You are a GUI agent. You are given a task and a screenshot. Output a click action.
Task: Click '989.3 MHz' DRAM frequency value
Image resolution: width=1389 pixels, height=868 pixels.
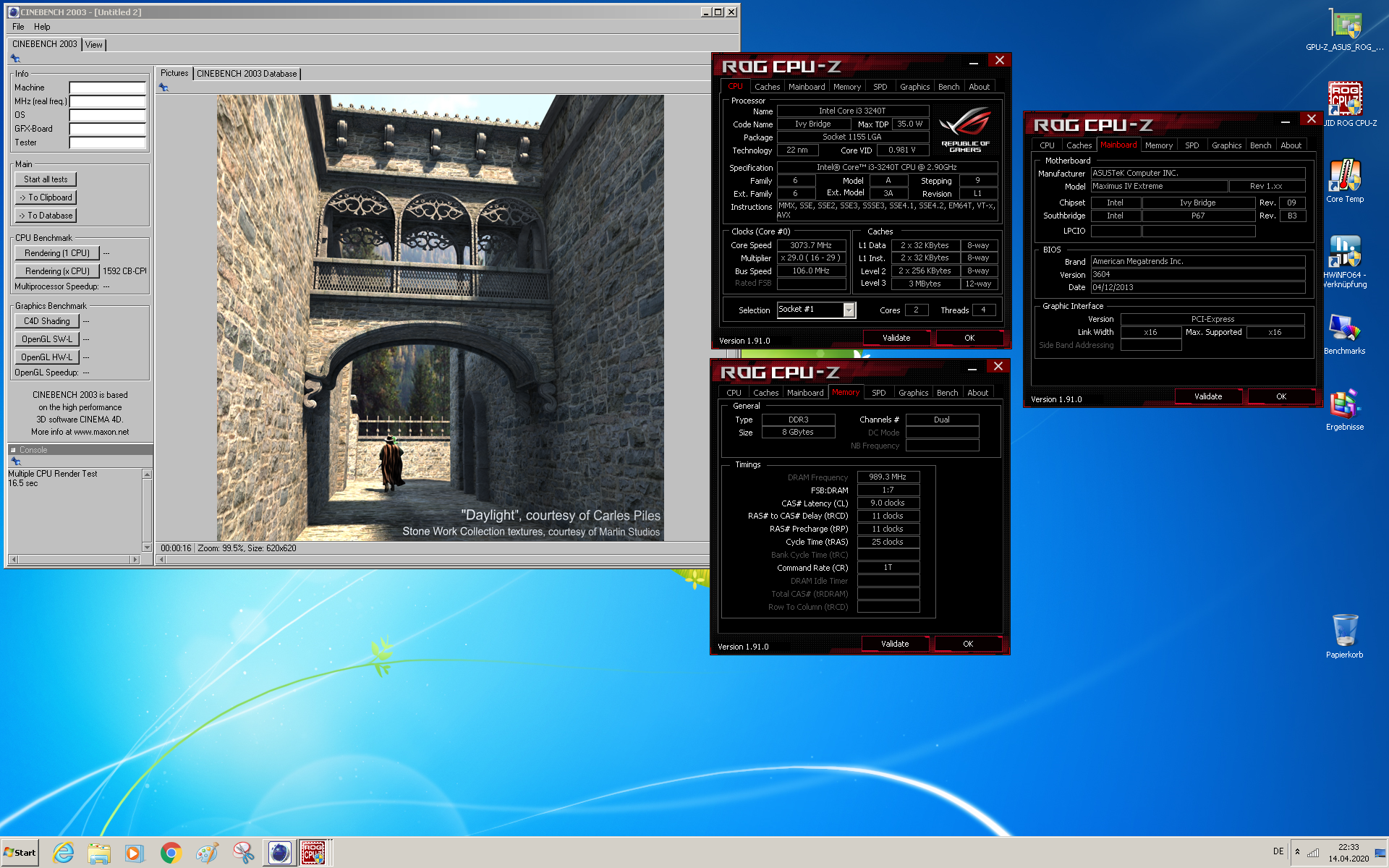[888, 477]
